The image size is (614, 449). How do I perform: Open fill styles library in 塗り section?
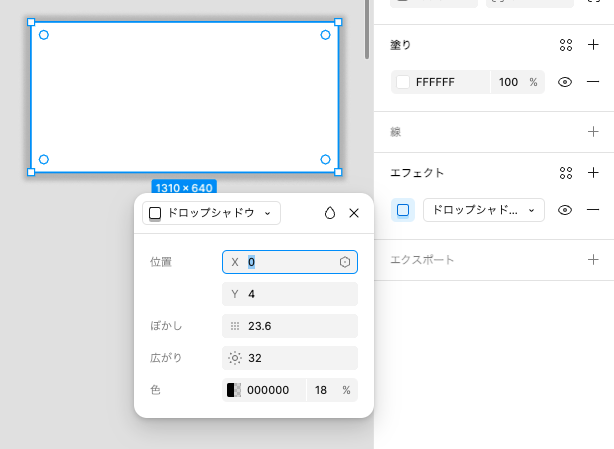click(566, 45)
